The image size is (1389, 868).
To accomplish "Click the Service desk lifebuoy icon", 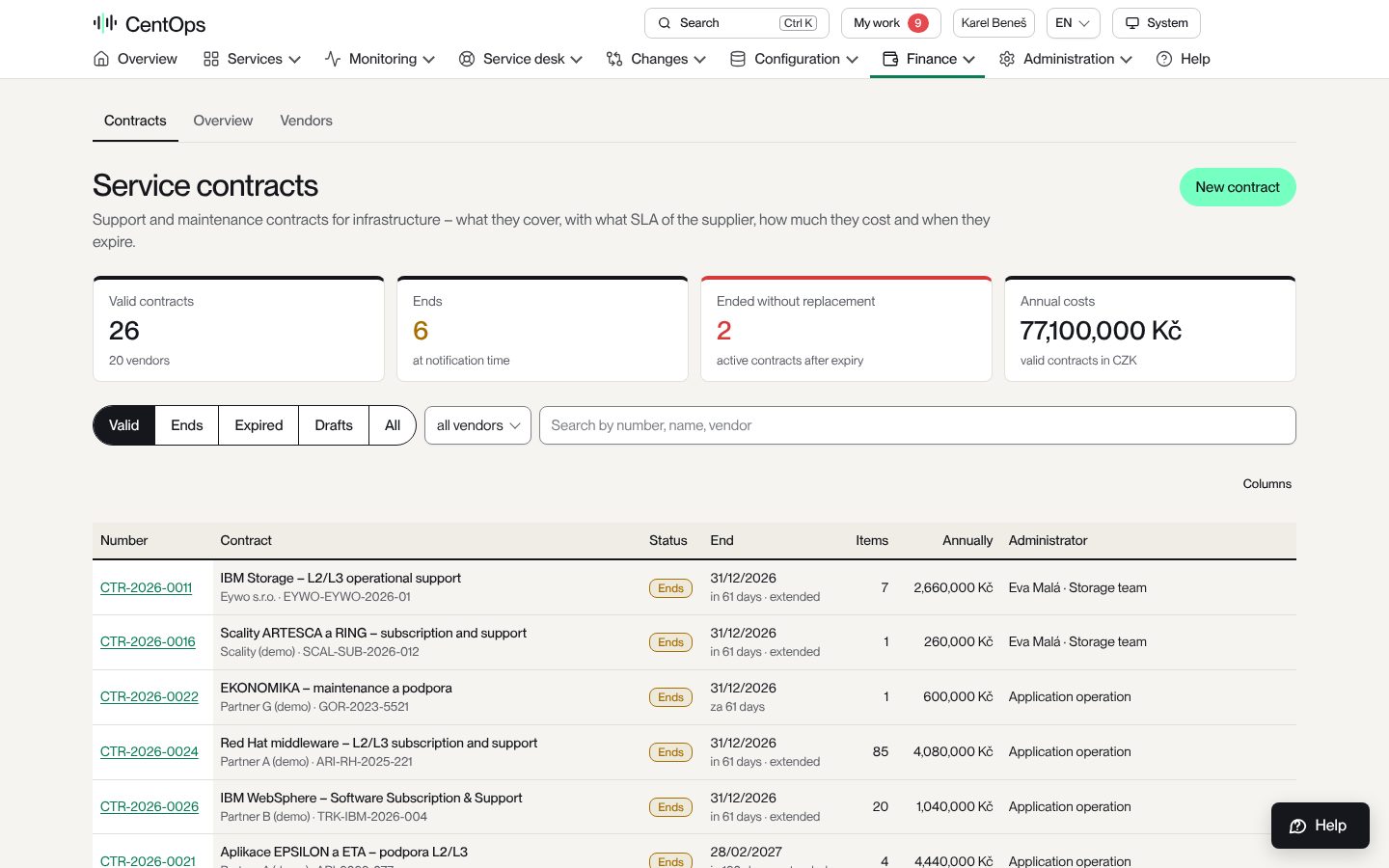I will click(467, 59).
